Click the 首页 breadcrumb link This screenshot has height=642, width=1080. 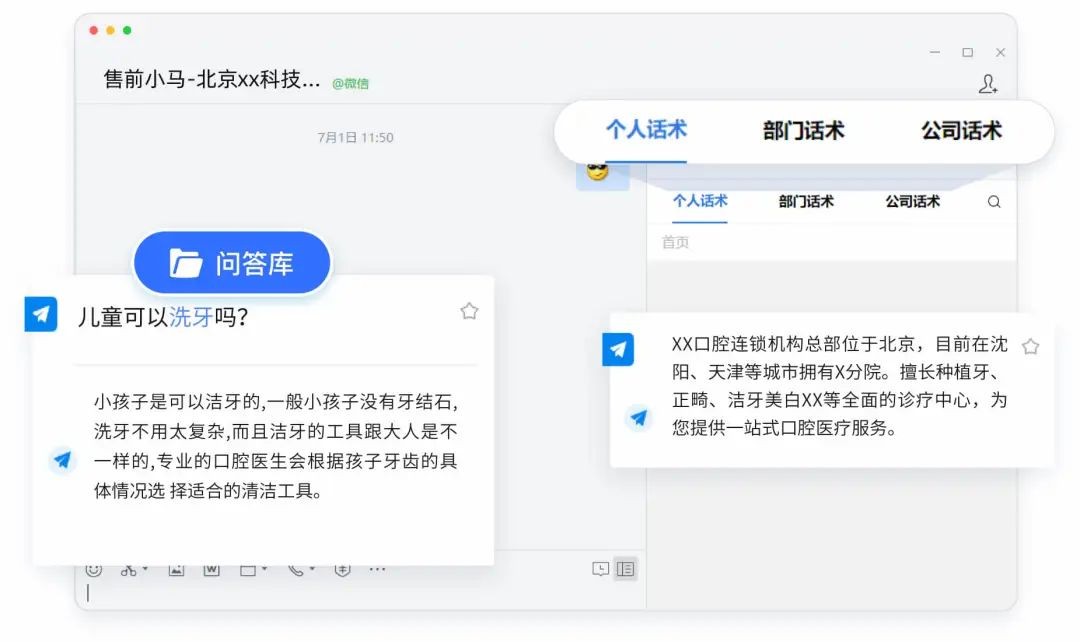tap(675, 242)
